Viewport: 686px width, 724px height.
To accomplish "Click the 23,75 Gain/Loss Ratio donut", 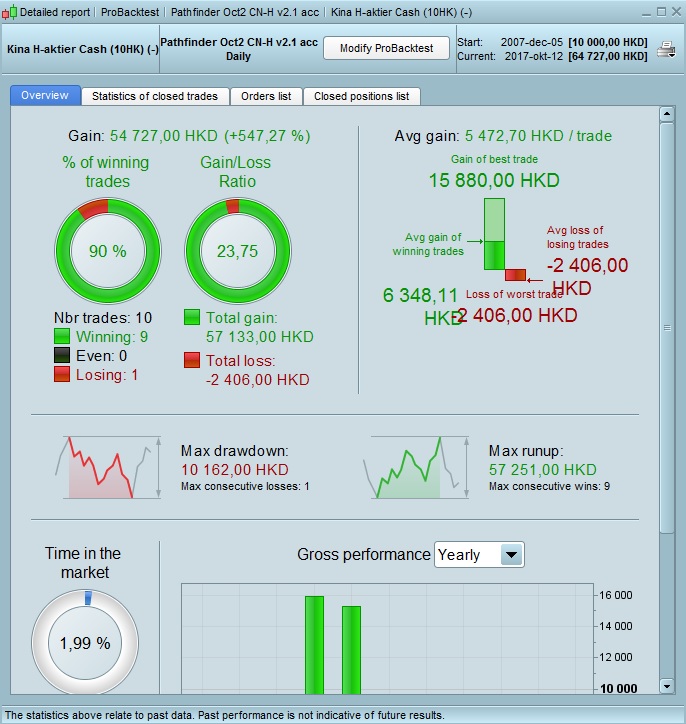I will (237, 251).
